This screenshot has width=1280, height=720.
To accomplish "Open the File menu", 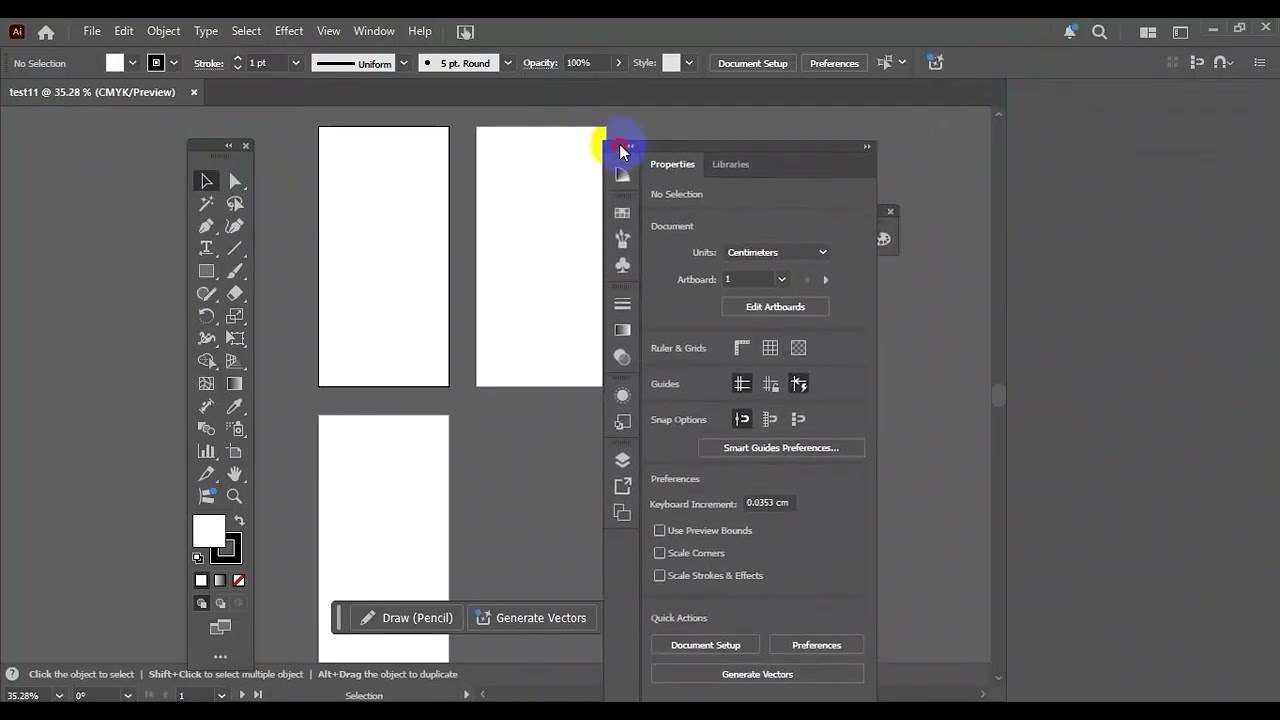I will (92, 31).
